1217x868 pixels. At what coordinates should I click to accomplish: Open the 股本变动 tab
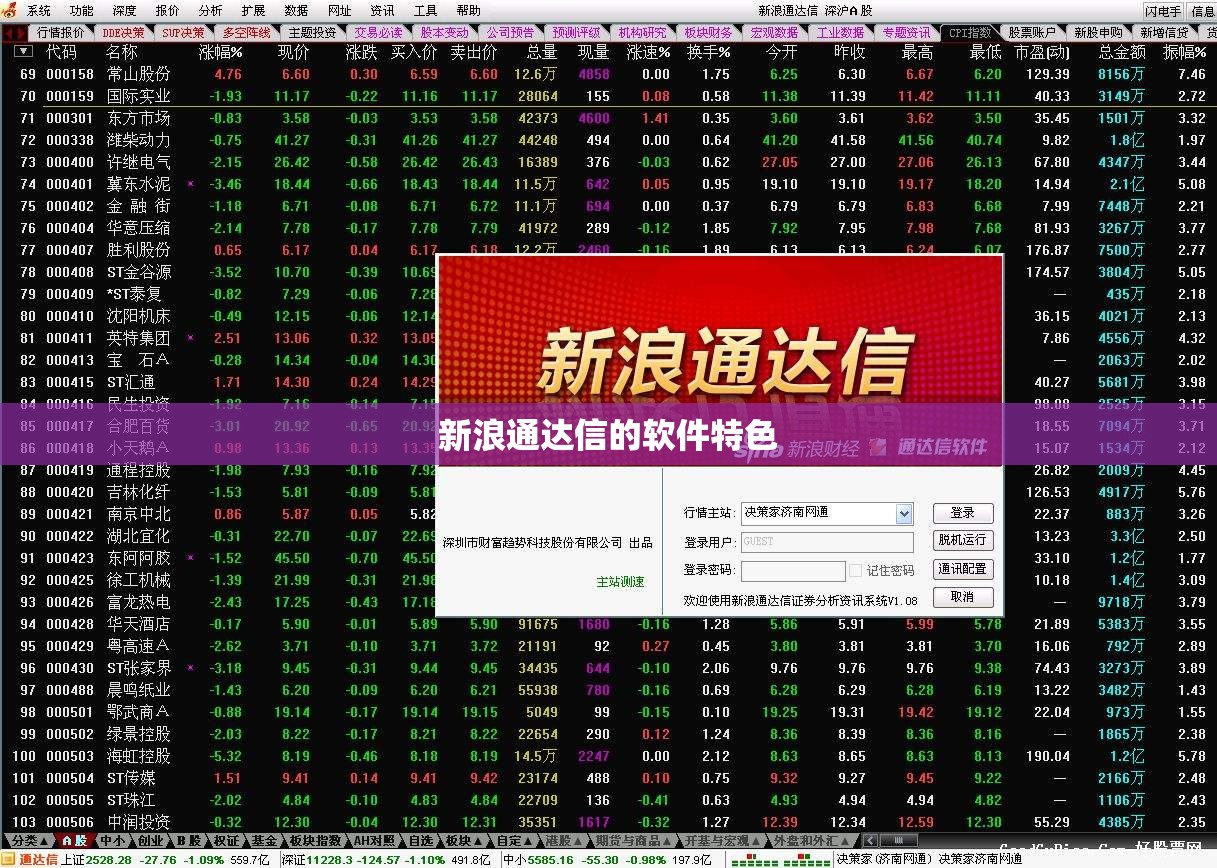(443, 32)
